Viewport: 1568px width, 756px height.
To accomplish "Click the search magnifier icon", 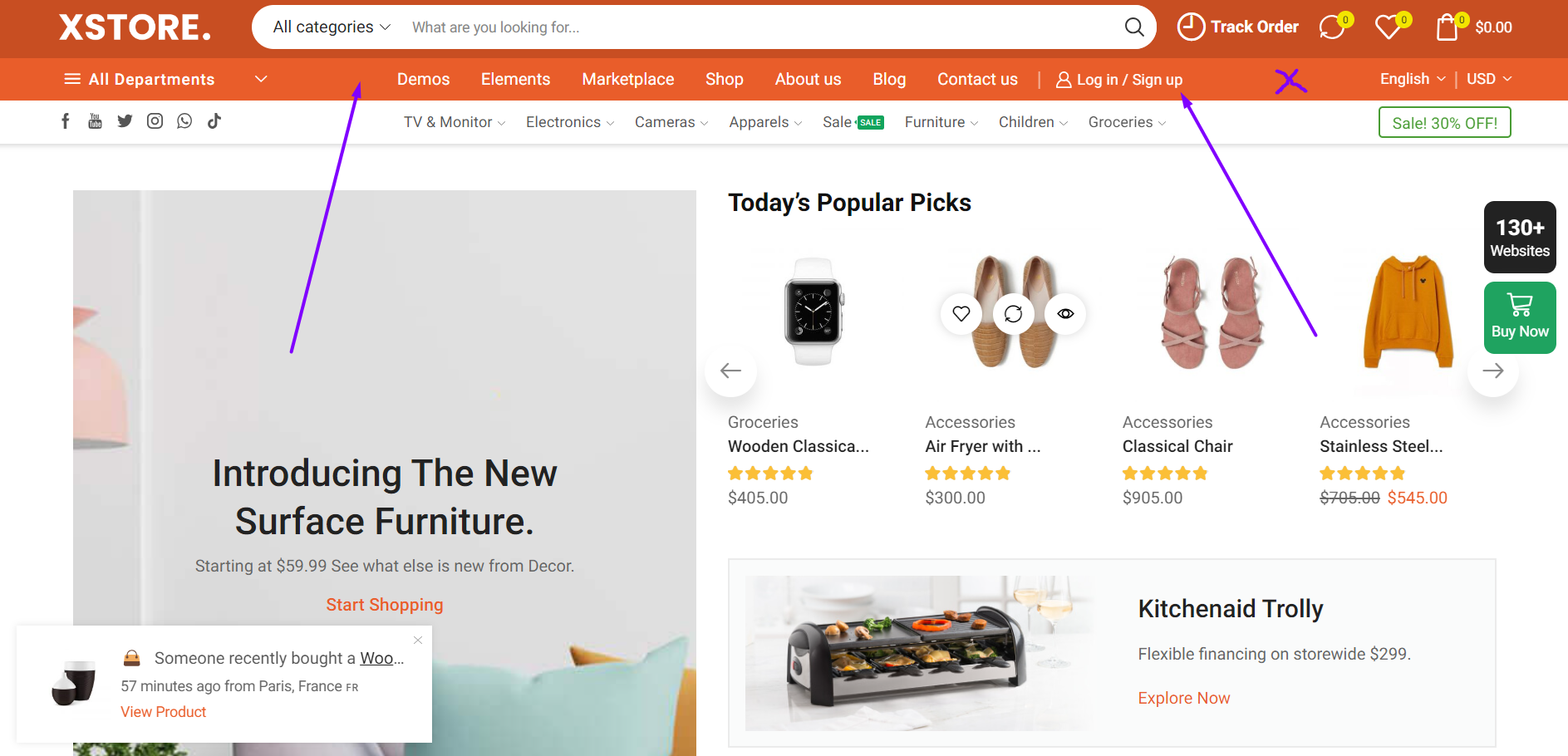I will tap(1133, 27).
